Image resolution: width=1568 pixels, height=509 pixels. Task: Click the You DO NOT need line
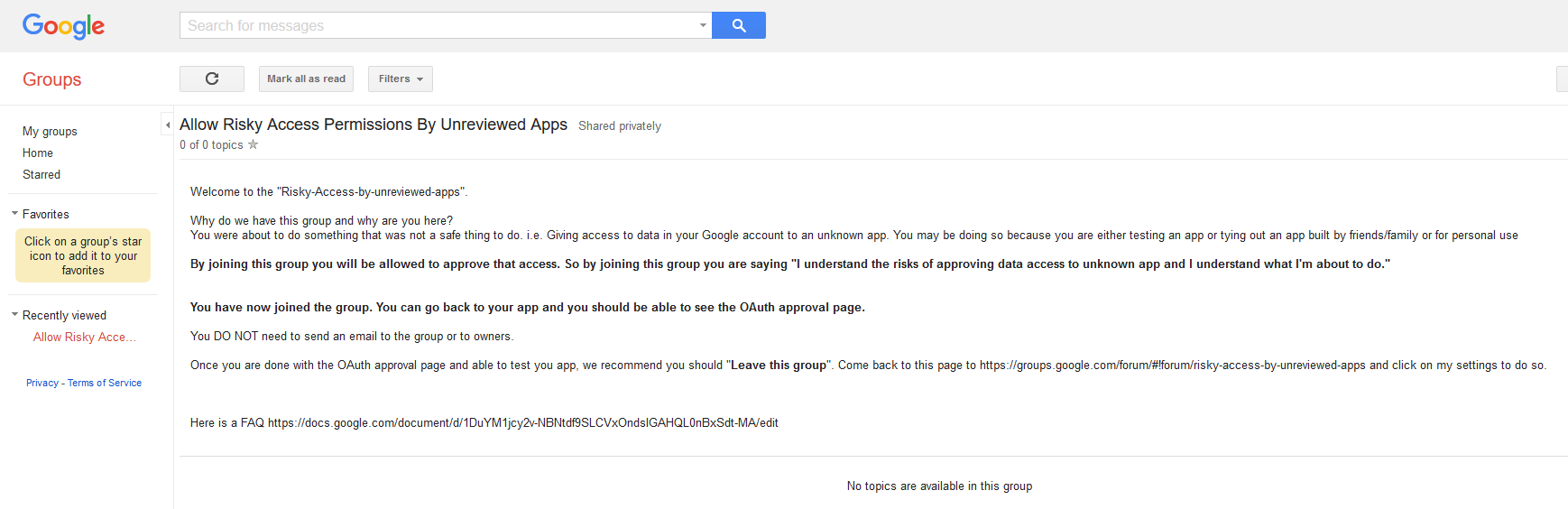352,336
